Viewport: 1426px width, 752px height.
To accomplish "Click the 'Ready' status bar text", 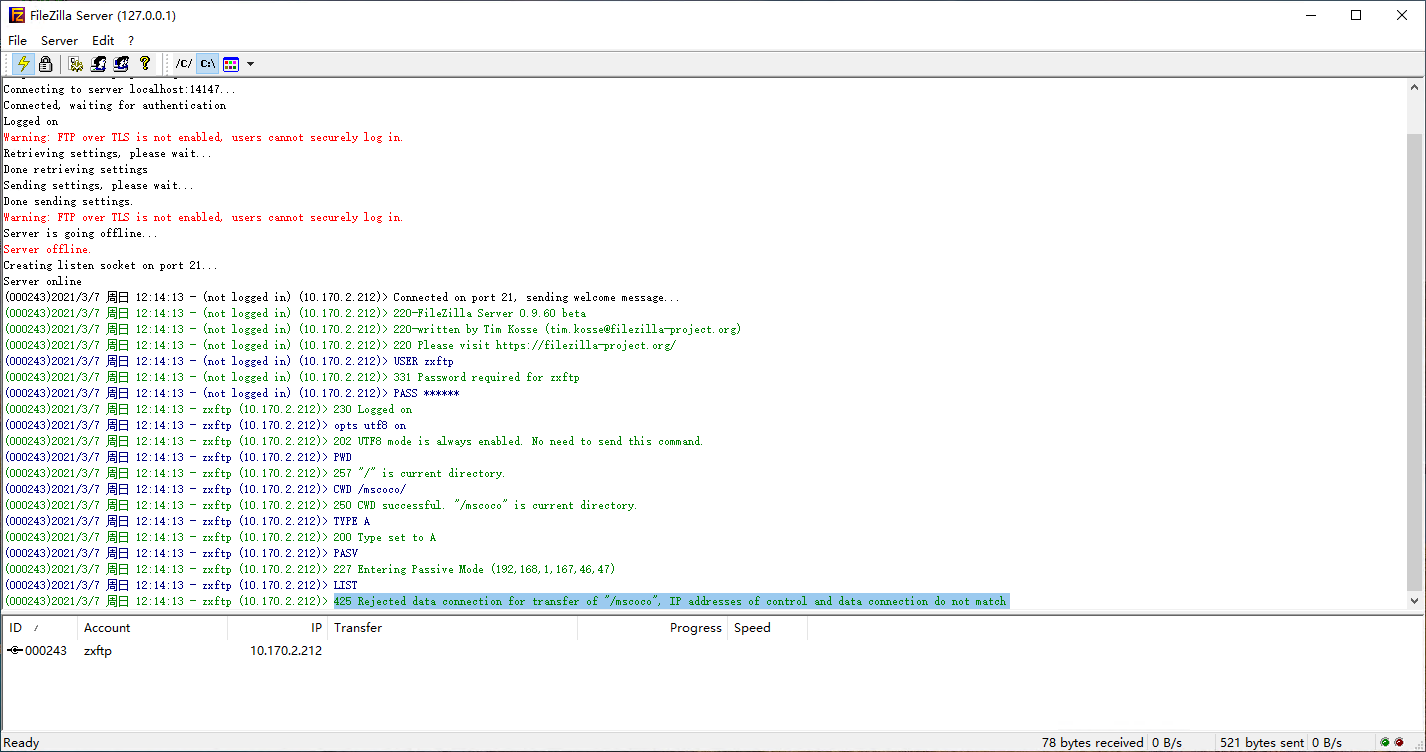I will [22, 743].
